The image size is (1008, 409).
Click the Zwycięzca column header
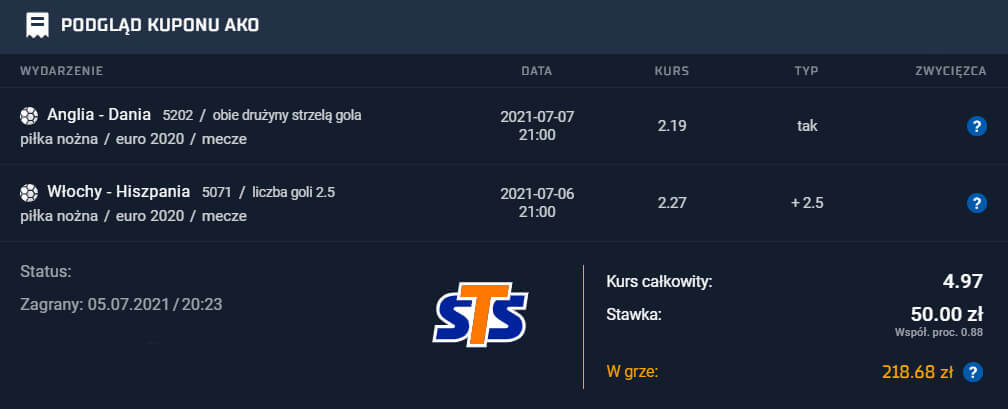click(x=951, y=71)
